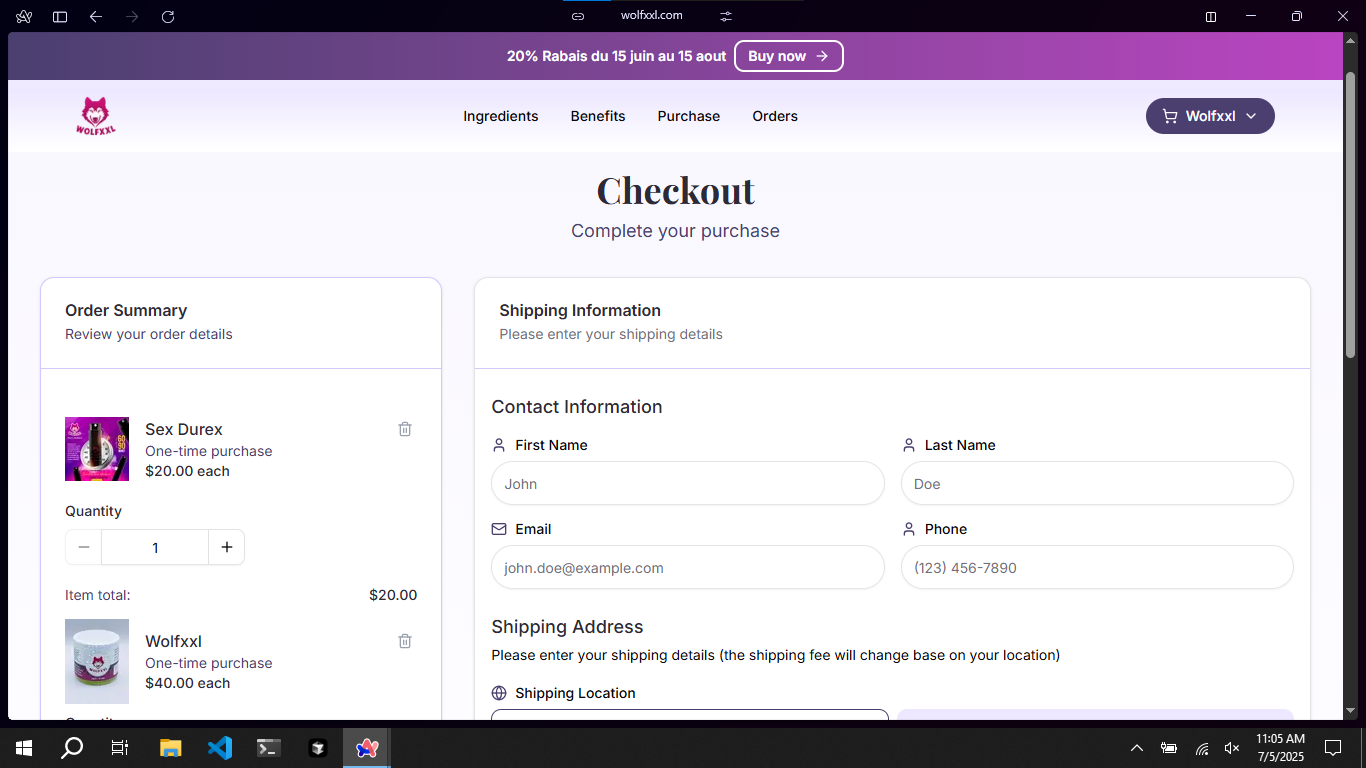The image size is (1366, 768).
Task: Click the Shipping Address heading
Action: (567, 627)
